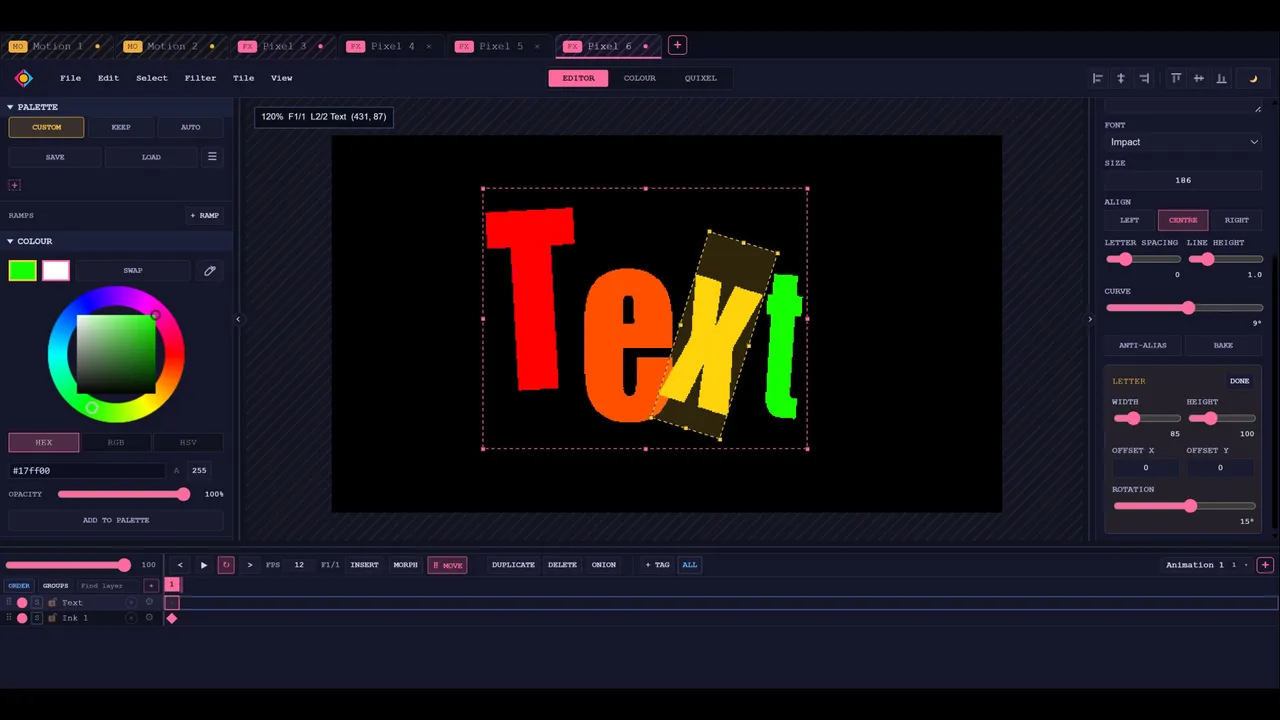The height and width of the screenshot is (720, 1280).
Task: Select green foreground colour swatch
Action: coord(23,271)
